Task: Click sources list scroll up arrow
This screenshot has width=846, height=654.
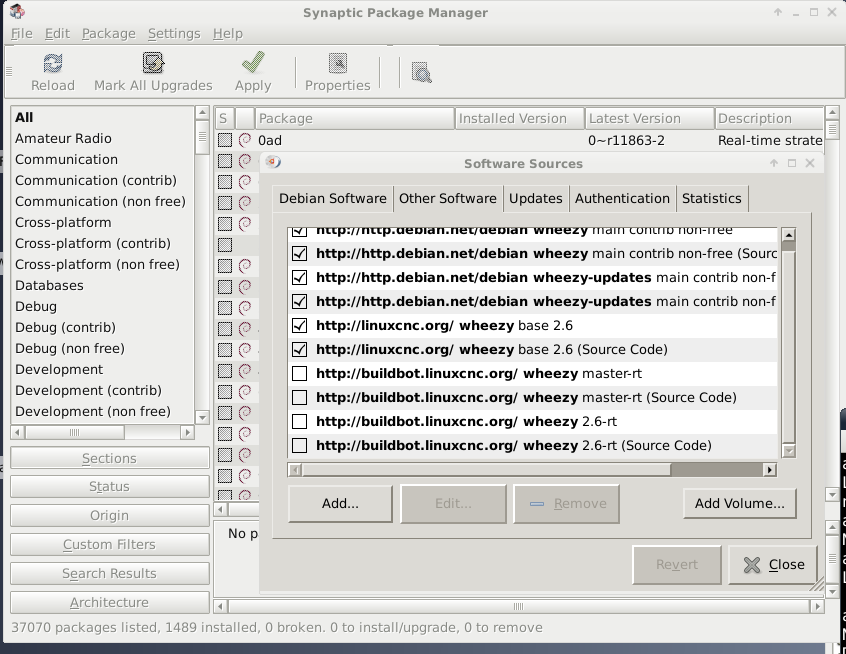Action: (x=789, y=235)
